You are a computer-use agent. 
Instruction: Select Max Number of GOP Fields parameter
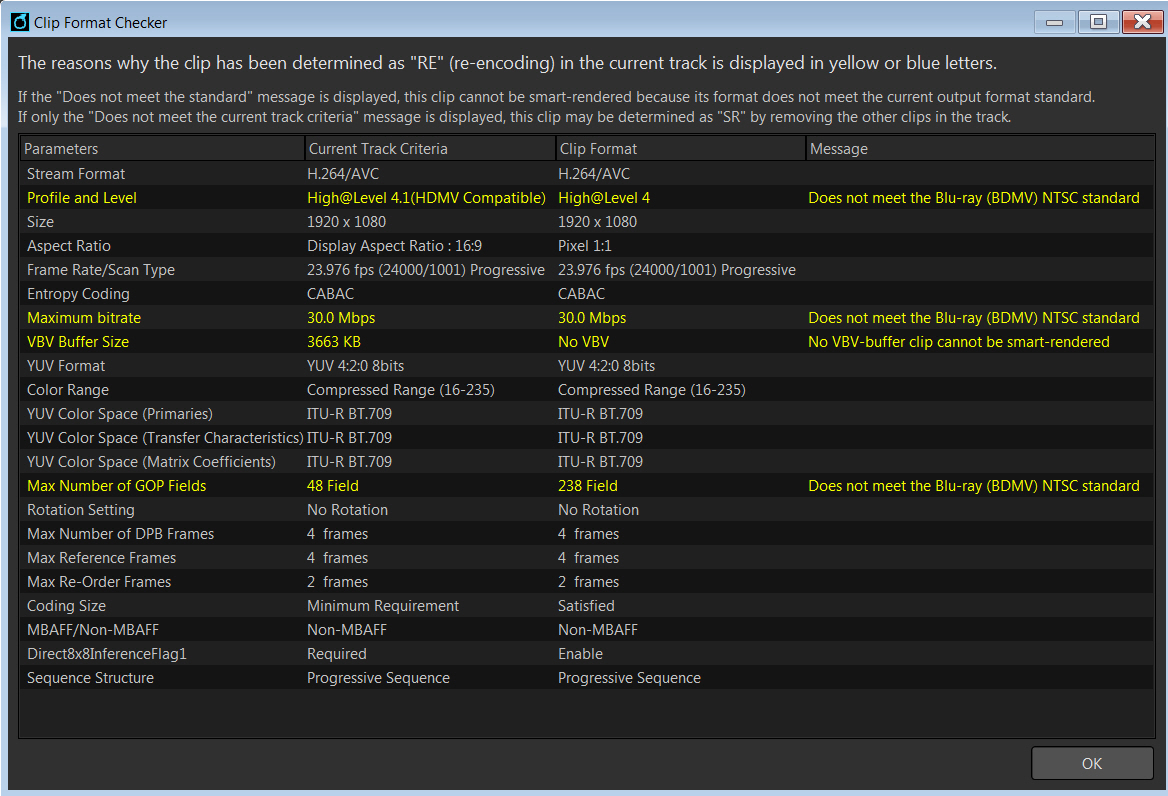(x=116, y=485)
